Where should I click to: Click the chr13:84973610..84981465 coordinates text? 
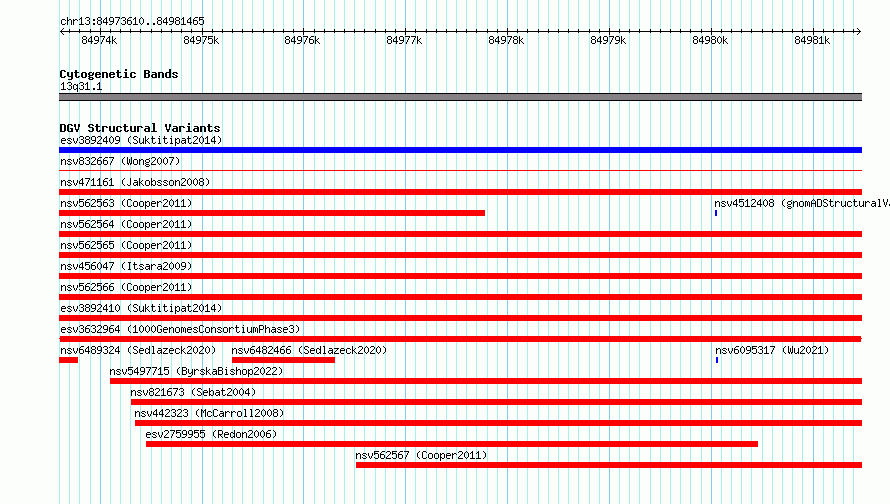tap(132, 21)
